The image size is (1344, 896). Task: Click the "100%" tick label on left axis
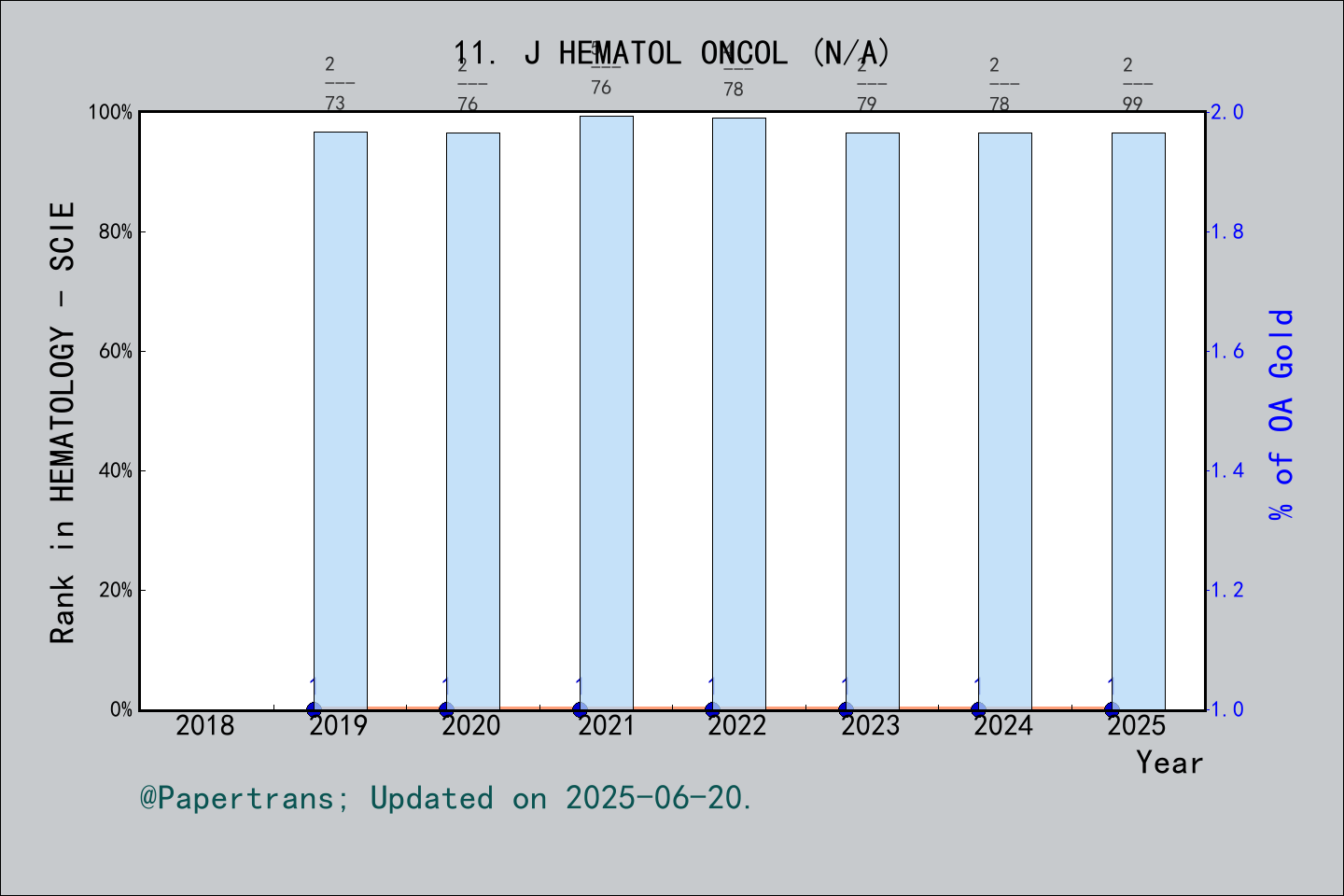point(109,111)
